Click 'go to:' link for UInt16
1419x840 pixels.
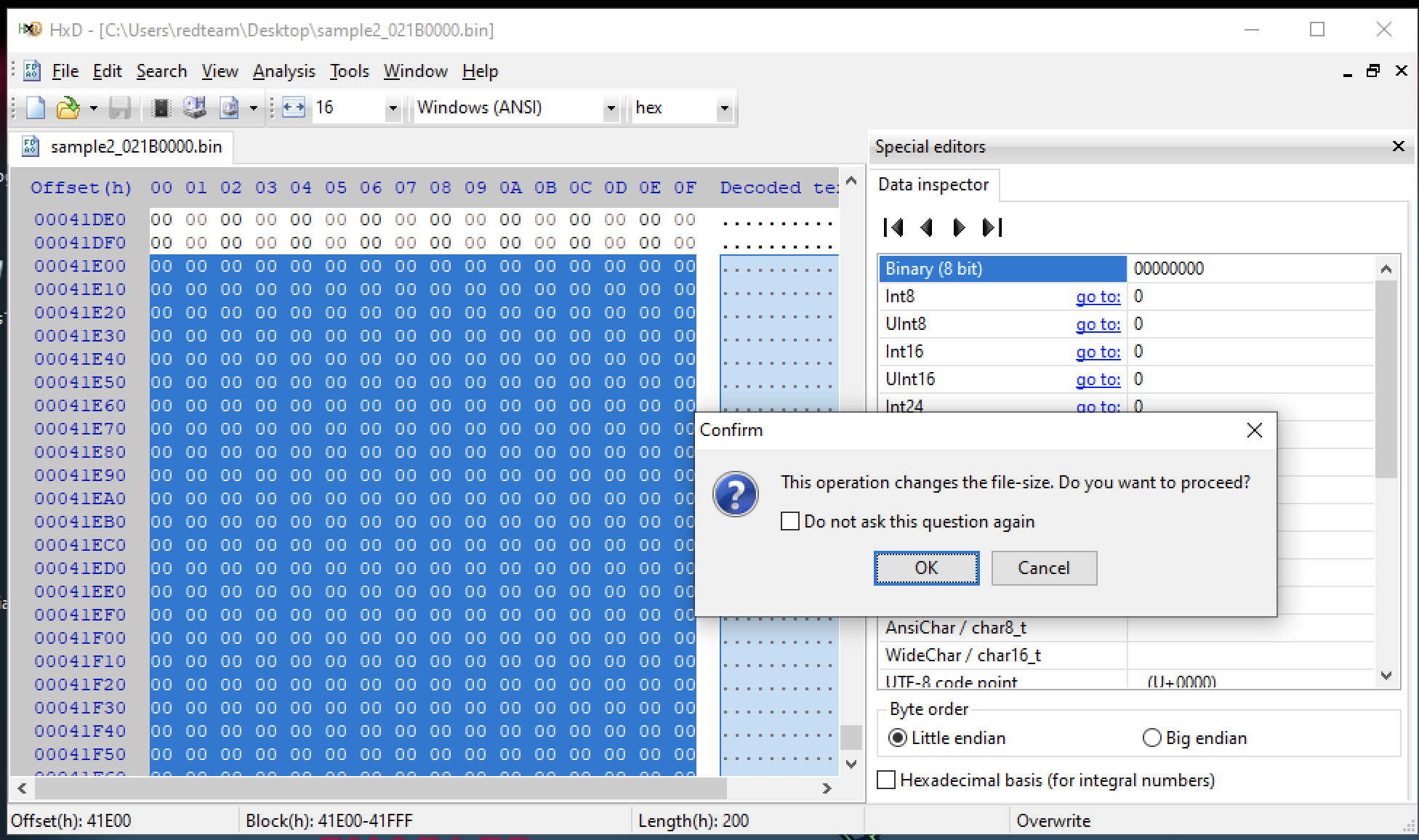[x=1098, y=379]
